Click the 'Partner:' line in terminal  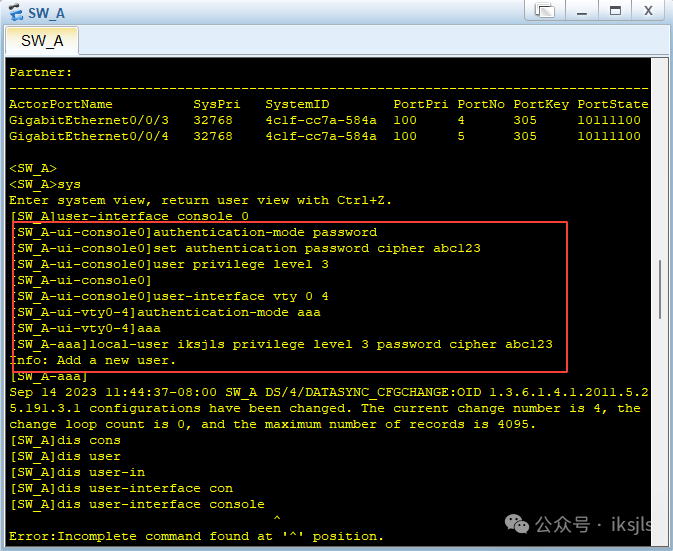[x=41, y=72]
